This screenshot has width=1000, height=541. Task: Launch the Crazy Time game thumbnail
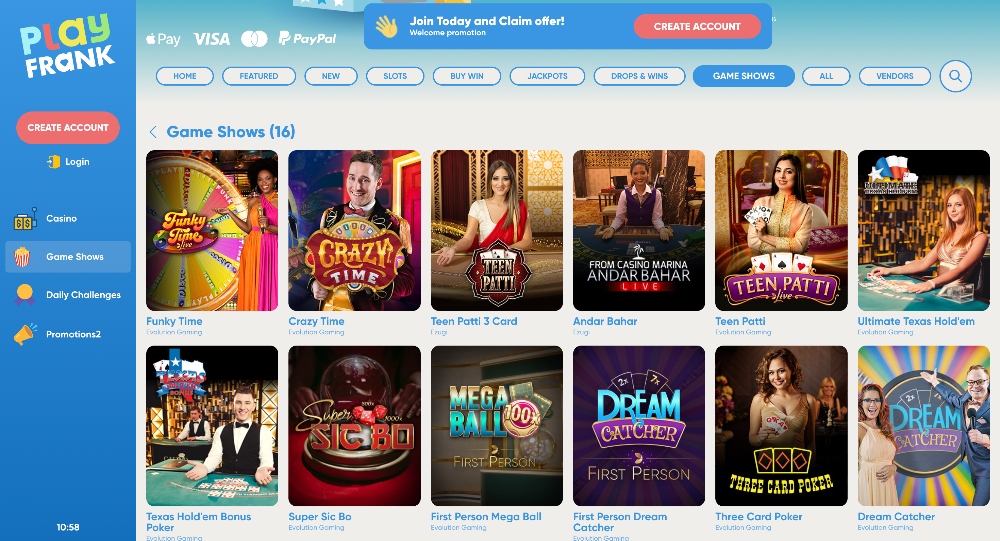[x=354, y=230]
